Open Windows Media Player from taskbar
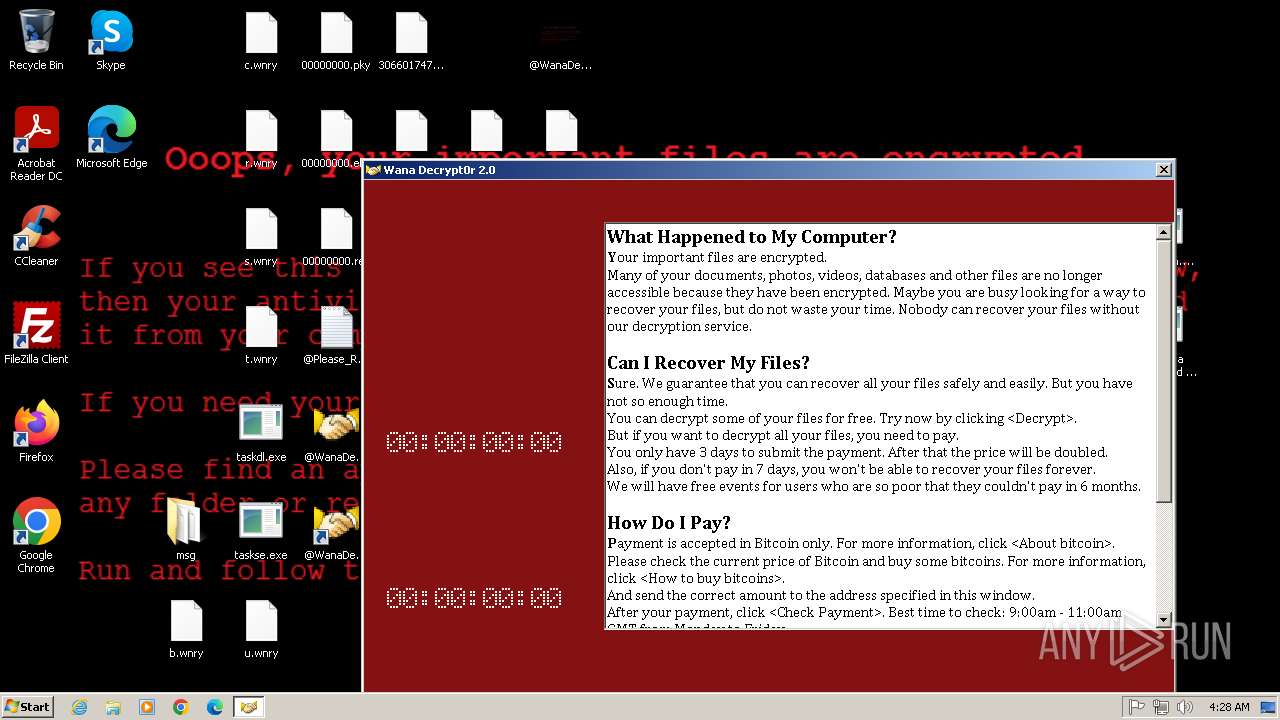The width and height of the screenshot is (1280, 720). 147,707
